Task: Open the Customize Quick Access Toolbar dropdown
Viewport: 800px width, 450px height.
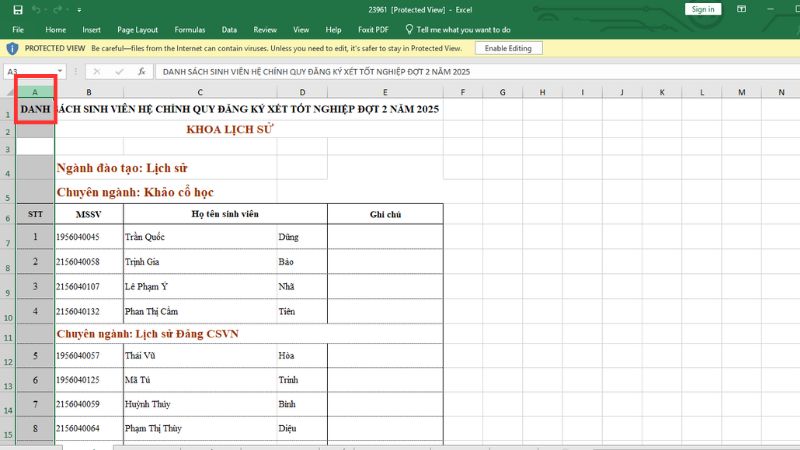Action: (78, 9)
